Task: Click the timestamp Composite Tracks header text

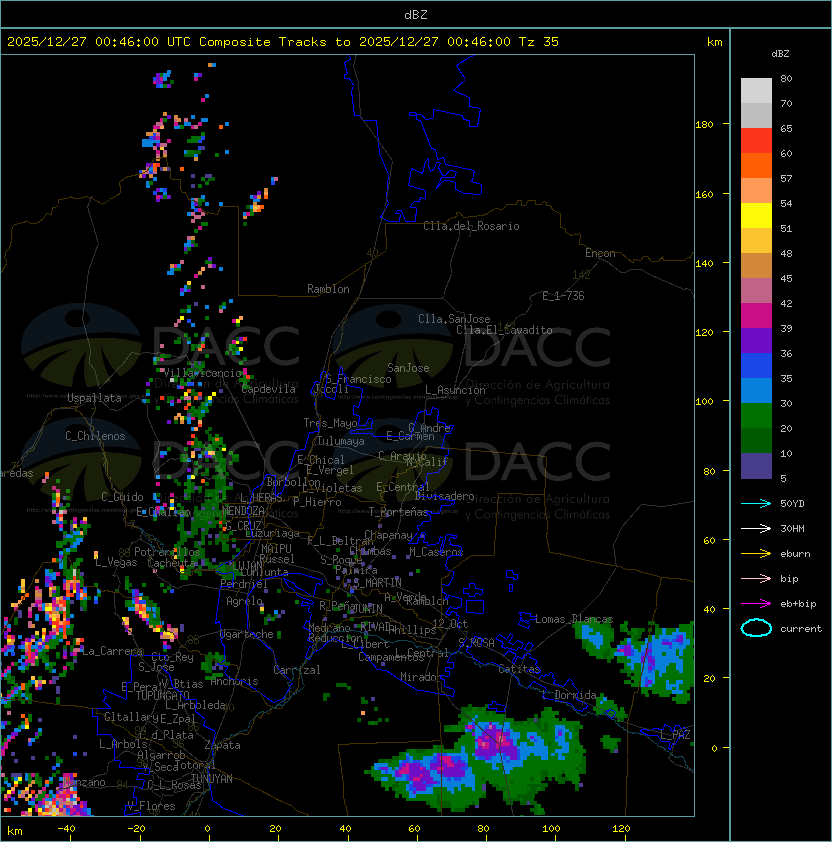Action: 283,42
